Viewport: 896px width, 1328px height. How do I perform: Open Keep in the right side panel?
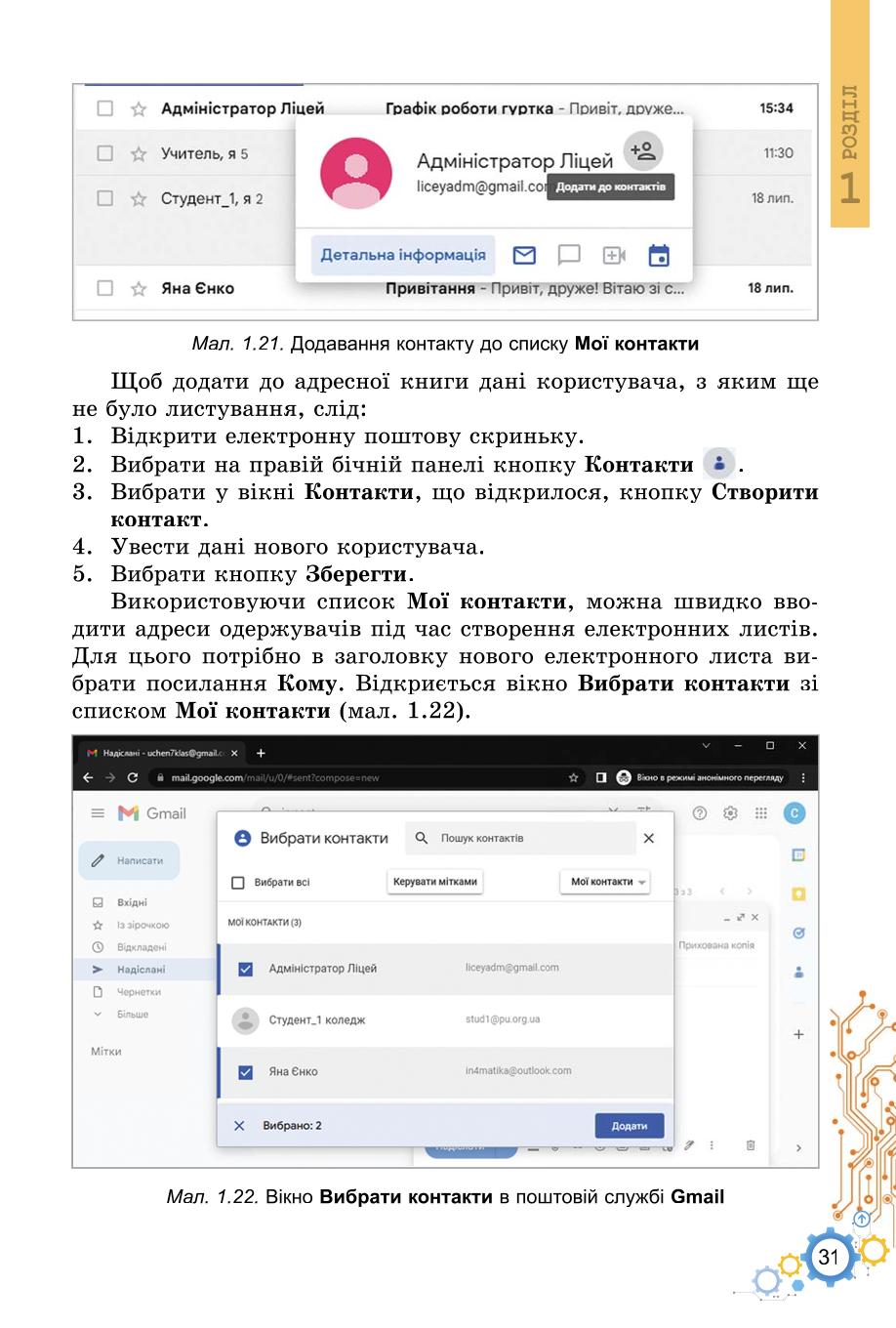coord(798,894)
